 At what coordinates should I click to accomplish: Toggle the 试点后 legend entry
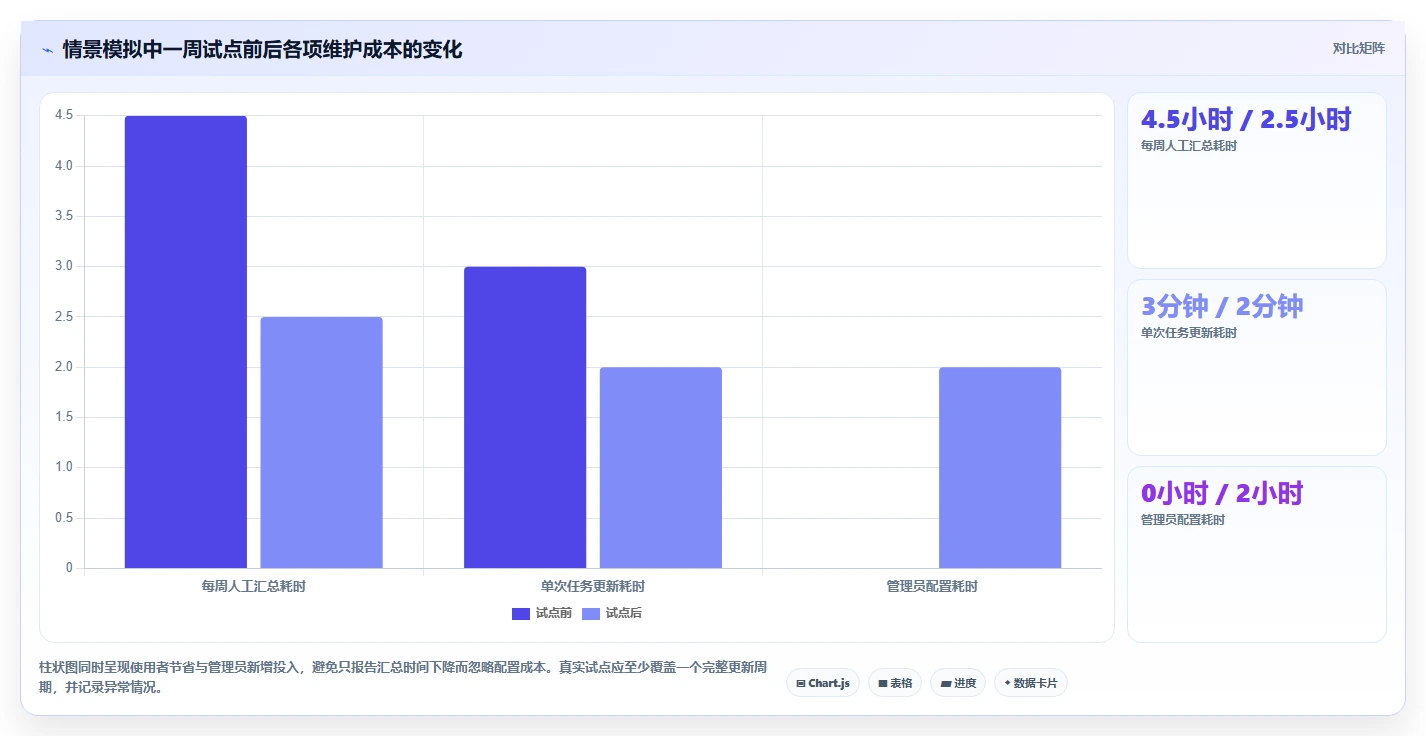[x=611, y=613]
